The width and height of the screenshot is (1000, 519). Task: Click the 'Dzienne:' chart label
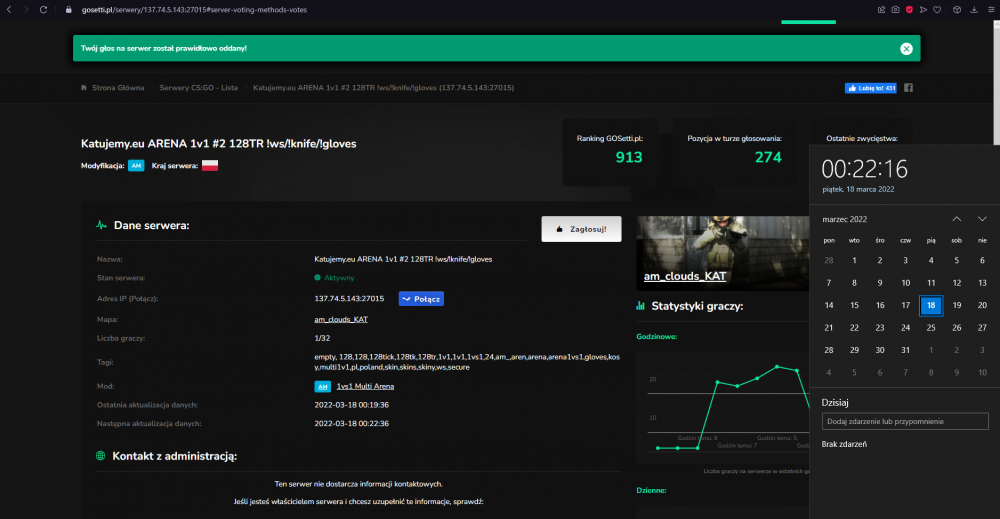(651, 490)
